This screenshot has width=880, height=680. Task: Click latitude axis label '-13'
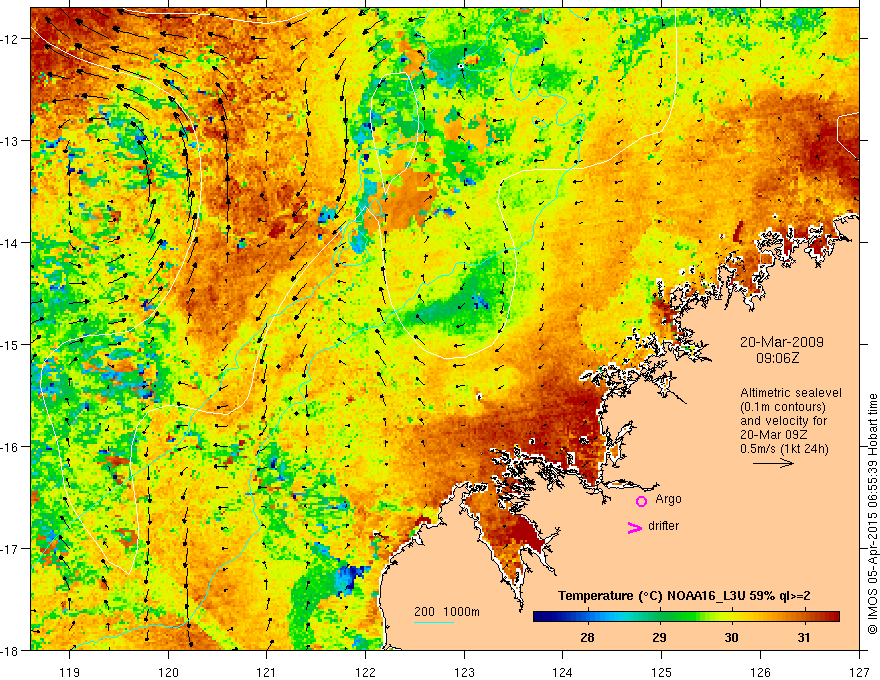pyautogui.click(x=11, y=141)
